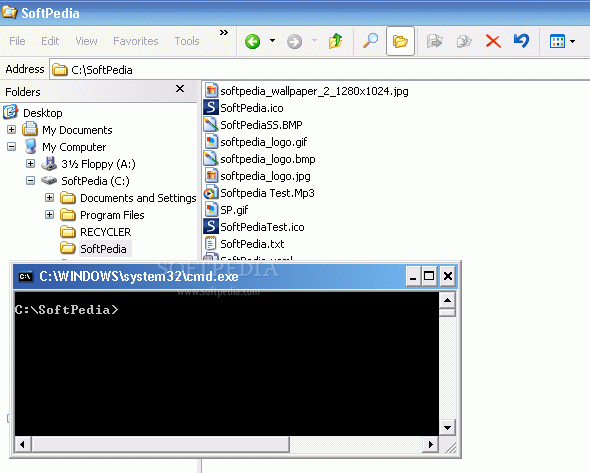The width and height of the screenshot is (590, 473).
Task: Expand the hidden menu chevron
Action: tap(224, 33)
